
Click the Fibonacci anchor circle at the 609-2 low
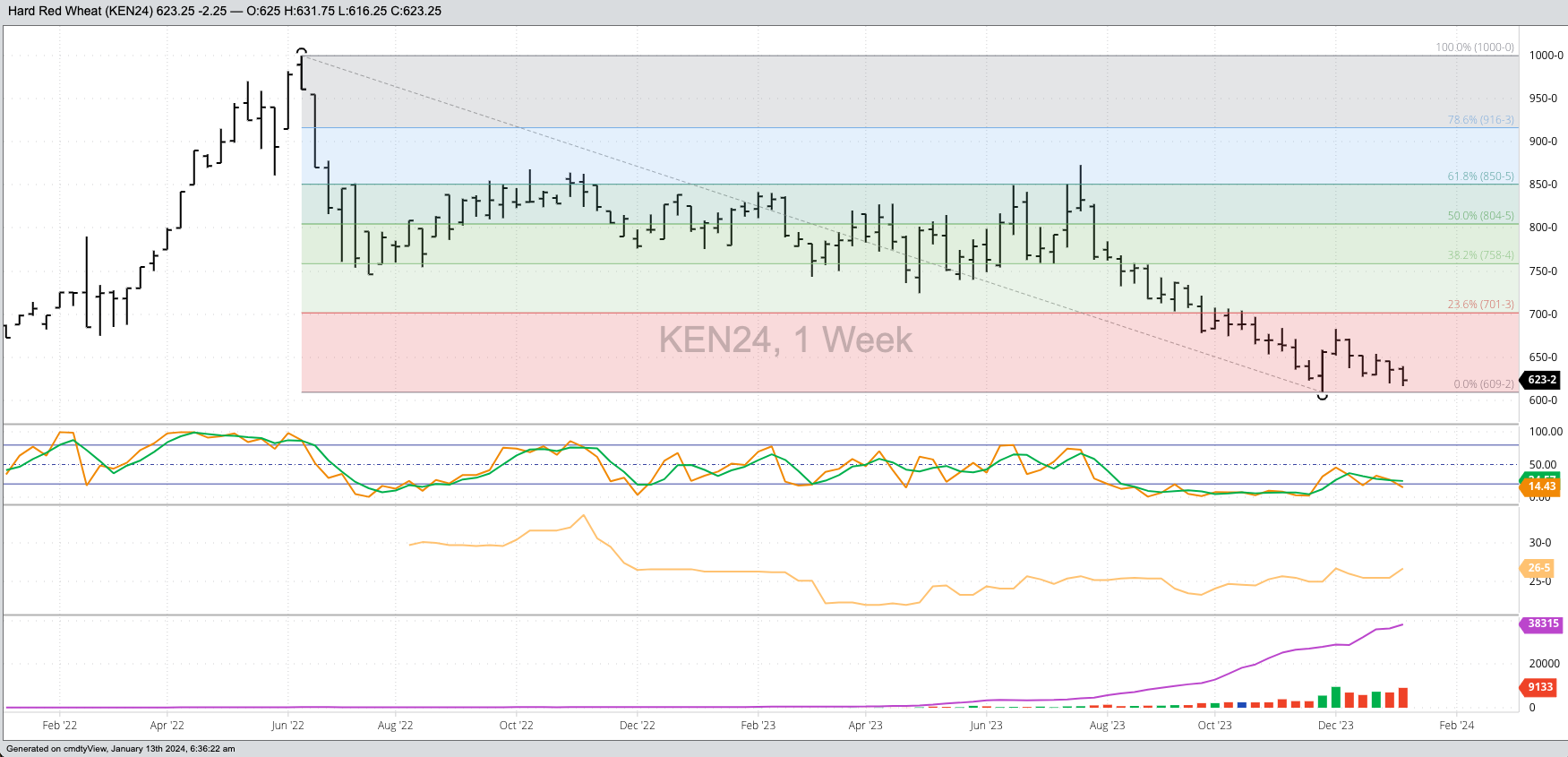(1323, 395)
